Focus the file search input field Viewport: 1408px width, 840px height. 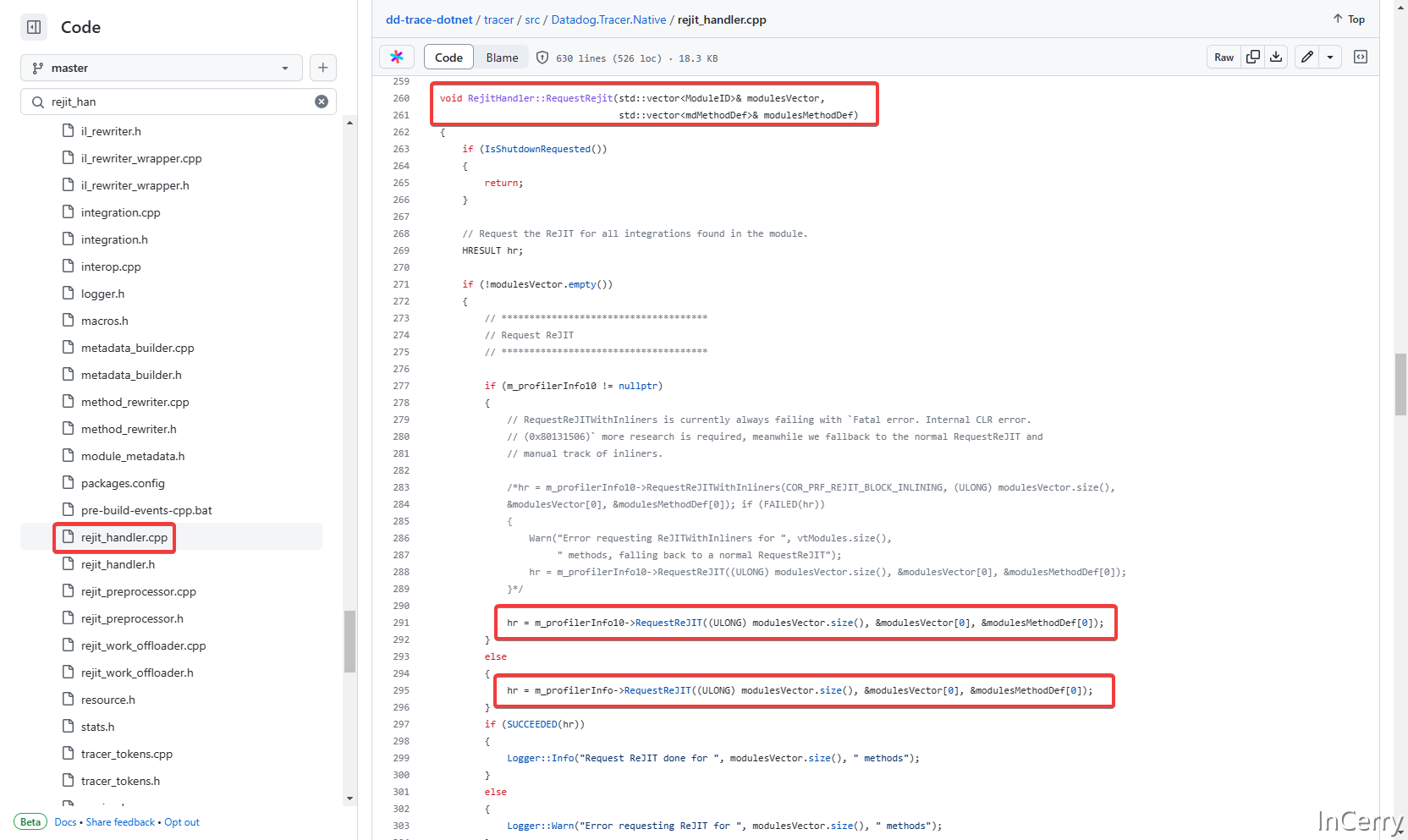pyautogui.click(x=178, y=102)
